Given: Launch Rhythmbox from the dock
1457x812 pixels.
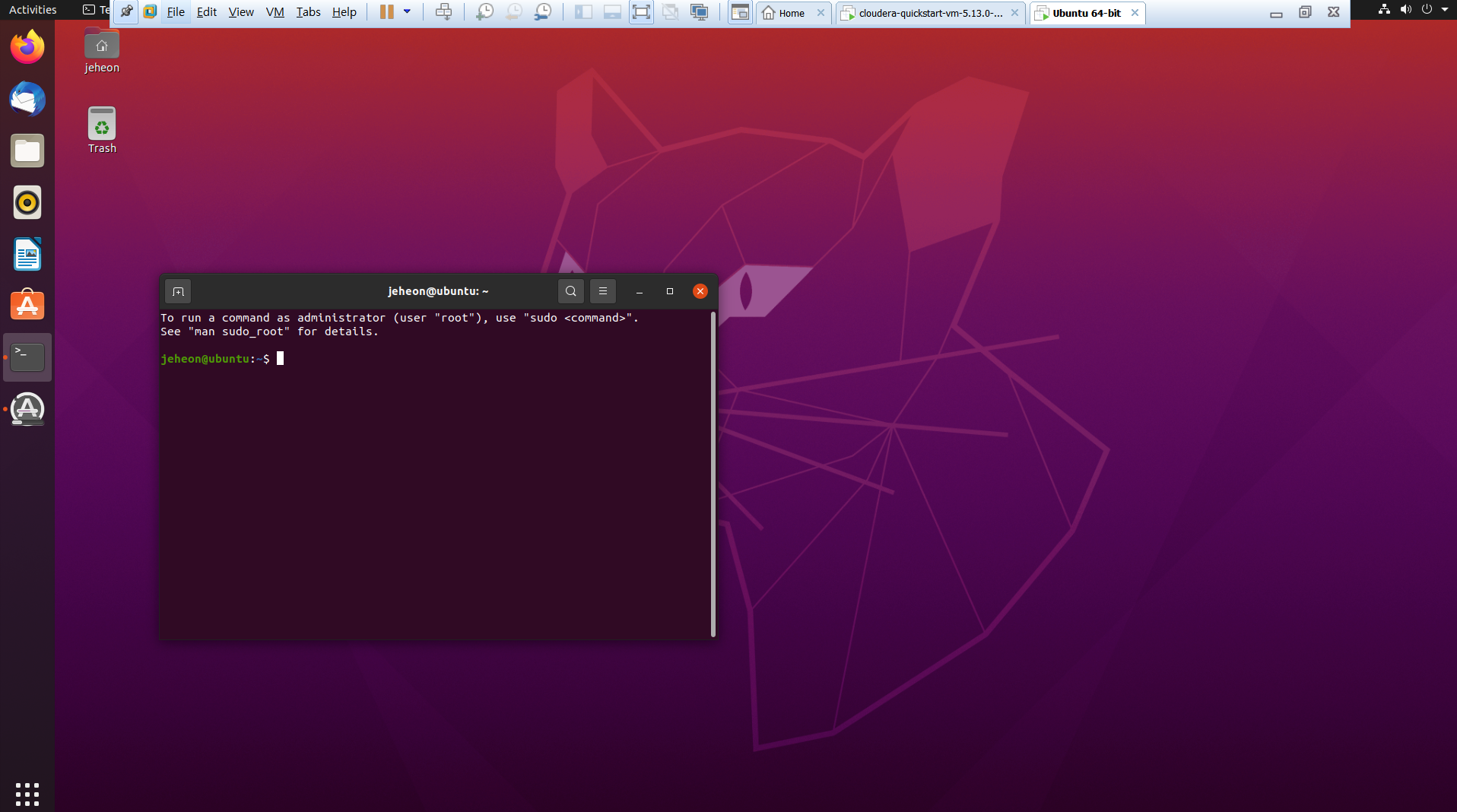Looking at the screenshot, I should coord(27,202).
